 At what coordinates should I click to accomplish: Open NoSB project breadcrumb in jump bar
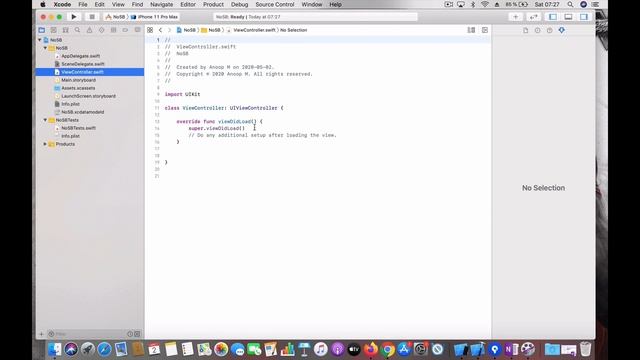tap(186, 30)
